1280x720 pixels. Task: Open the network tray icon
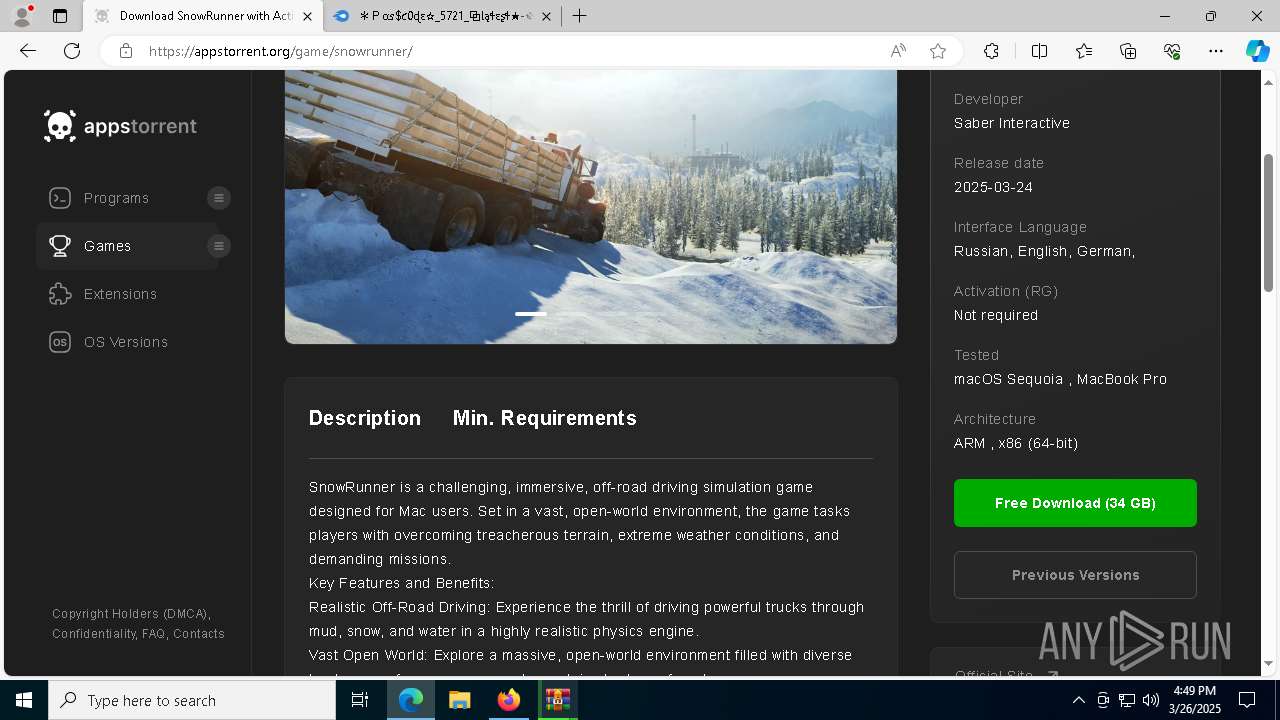click(x=1126, y=700)
